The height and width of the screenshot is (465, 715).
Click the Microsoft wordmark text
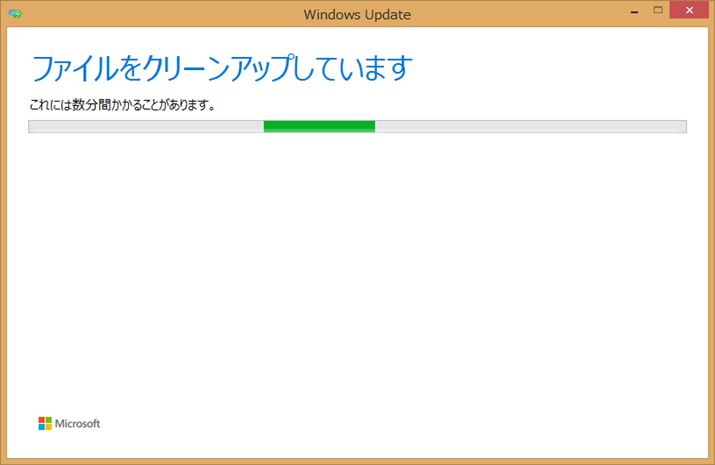point(77,424)
